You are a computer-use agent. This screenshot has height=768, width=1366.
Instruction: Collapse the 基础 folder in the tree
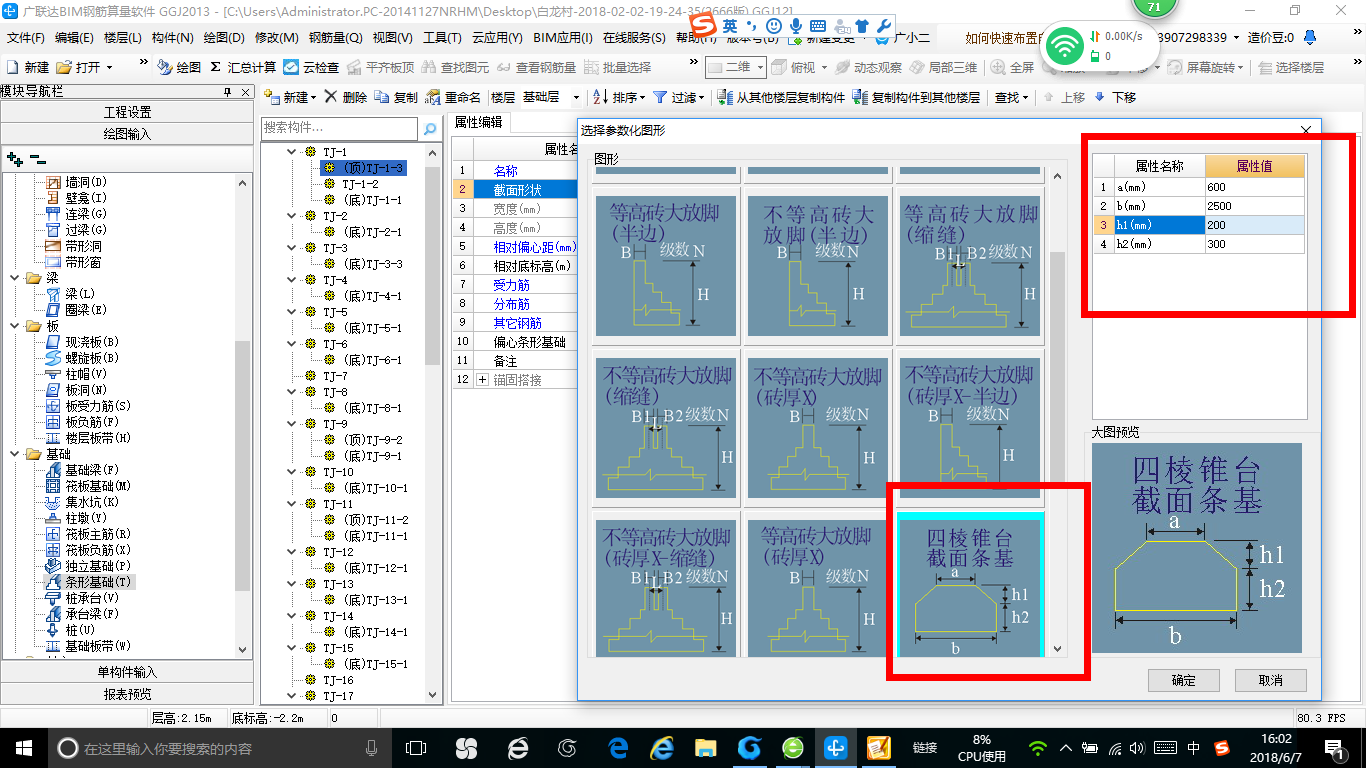coord(14,454)
